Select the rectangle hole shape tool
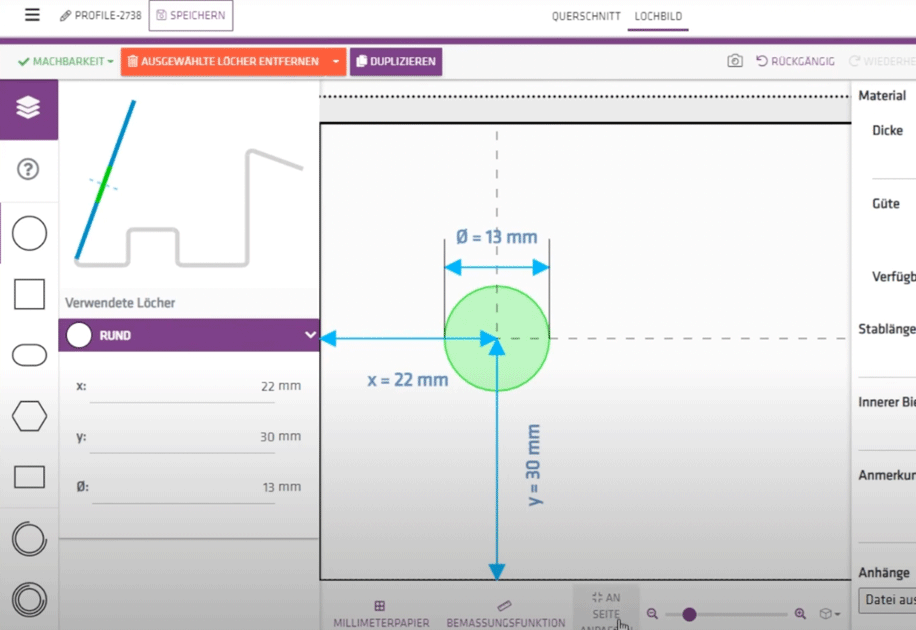This screenshot has width=916, height=630. pyautogui.click(x=29, y=477)
